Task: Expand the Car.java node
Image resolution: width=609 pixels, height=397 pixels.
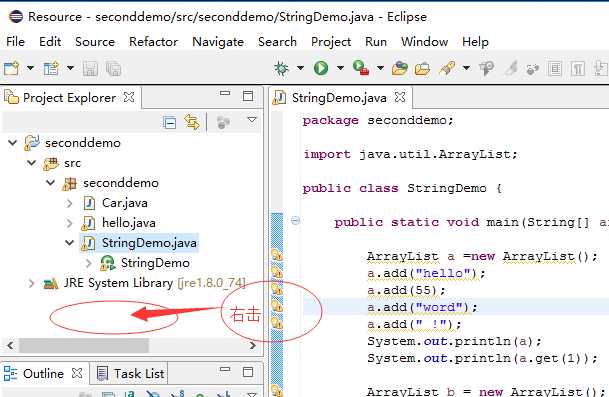Action: click(x=70, y=203)
